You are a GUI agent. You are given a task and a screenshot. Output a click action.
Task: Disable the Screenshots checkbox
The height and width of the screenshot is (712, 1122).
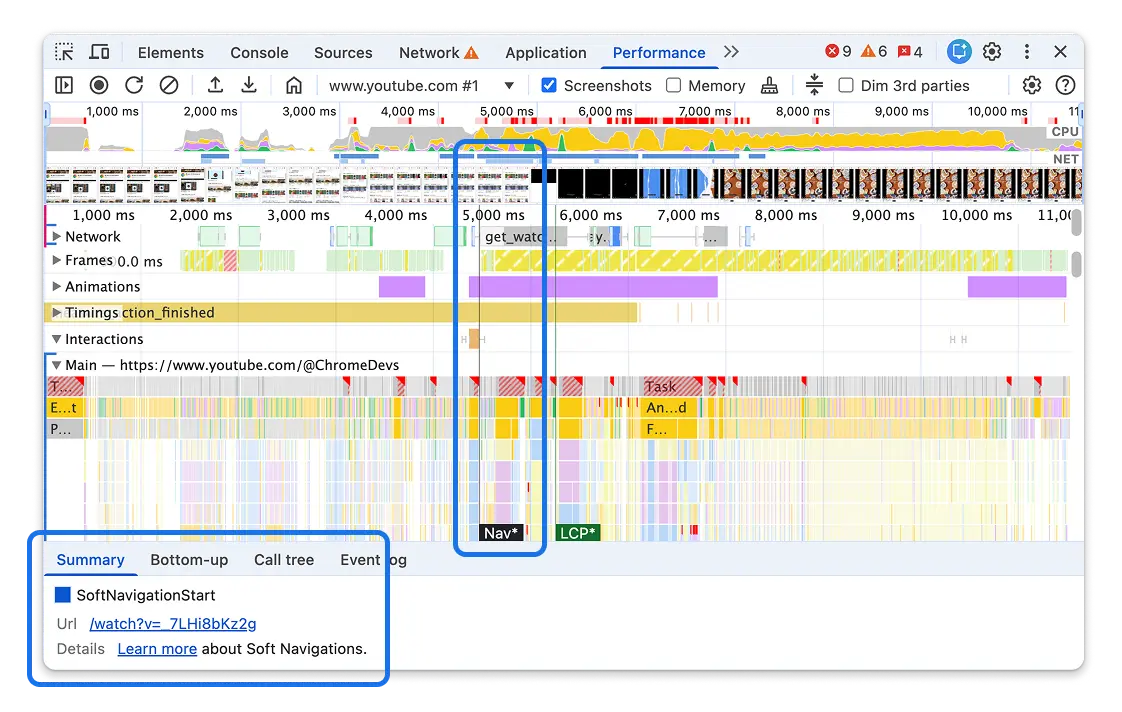coord(549,85)
